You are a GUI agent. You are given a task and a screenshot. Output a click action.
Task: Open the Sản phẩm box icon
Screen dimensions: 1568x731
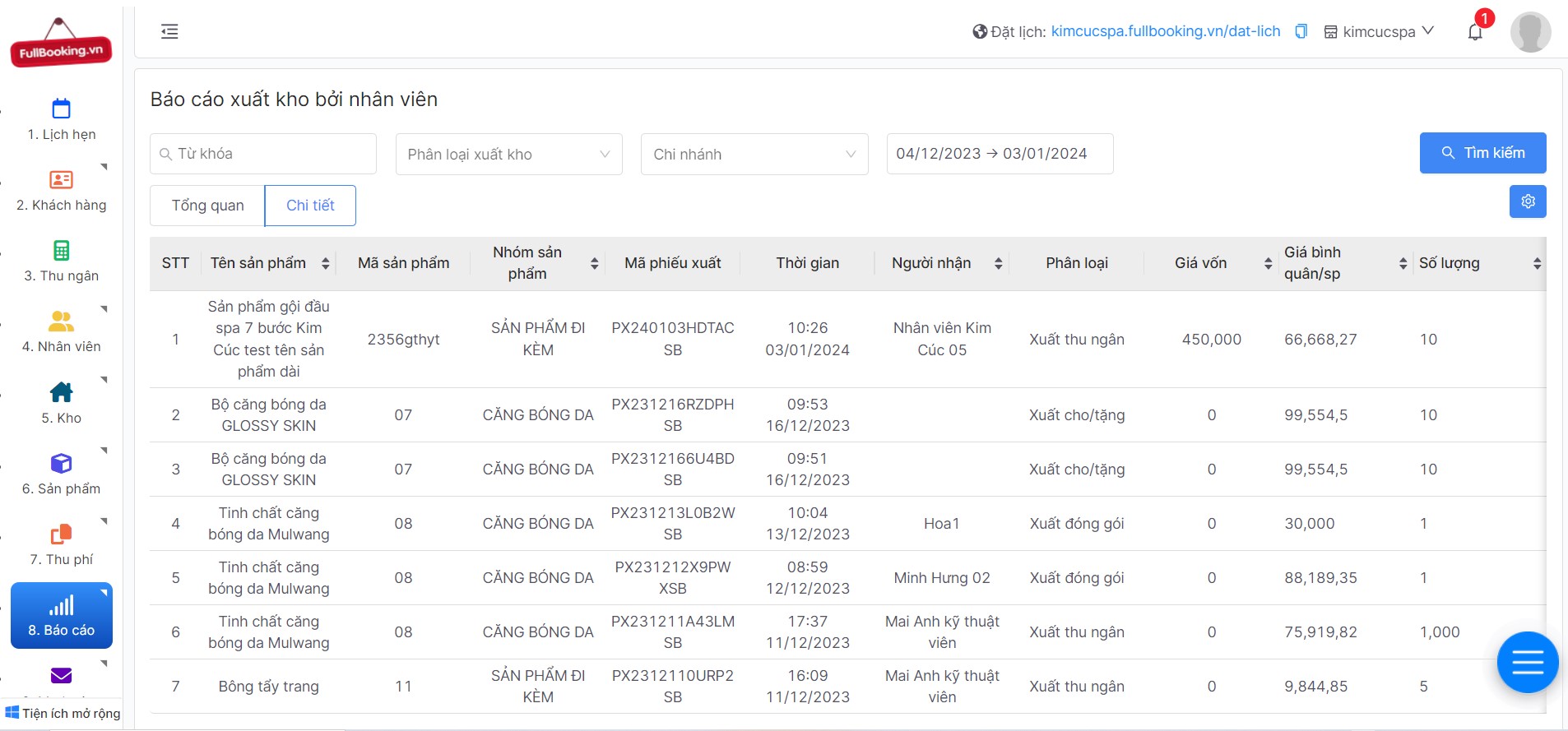(x=62, y=463)
